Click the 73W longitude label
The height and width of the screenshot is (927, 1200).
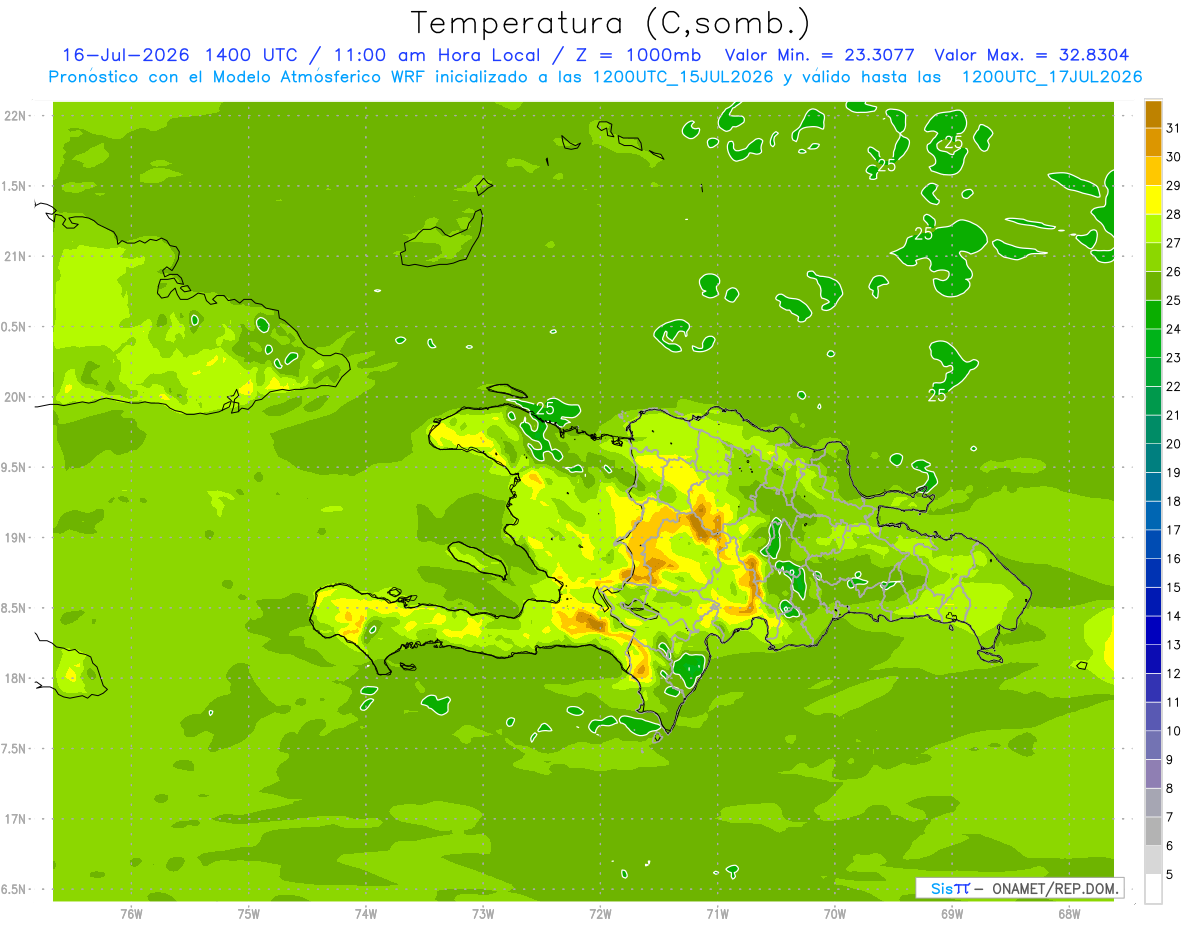(x=483, y=914)
